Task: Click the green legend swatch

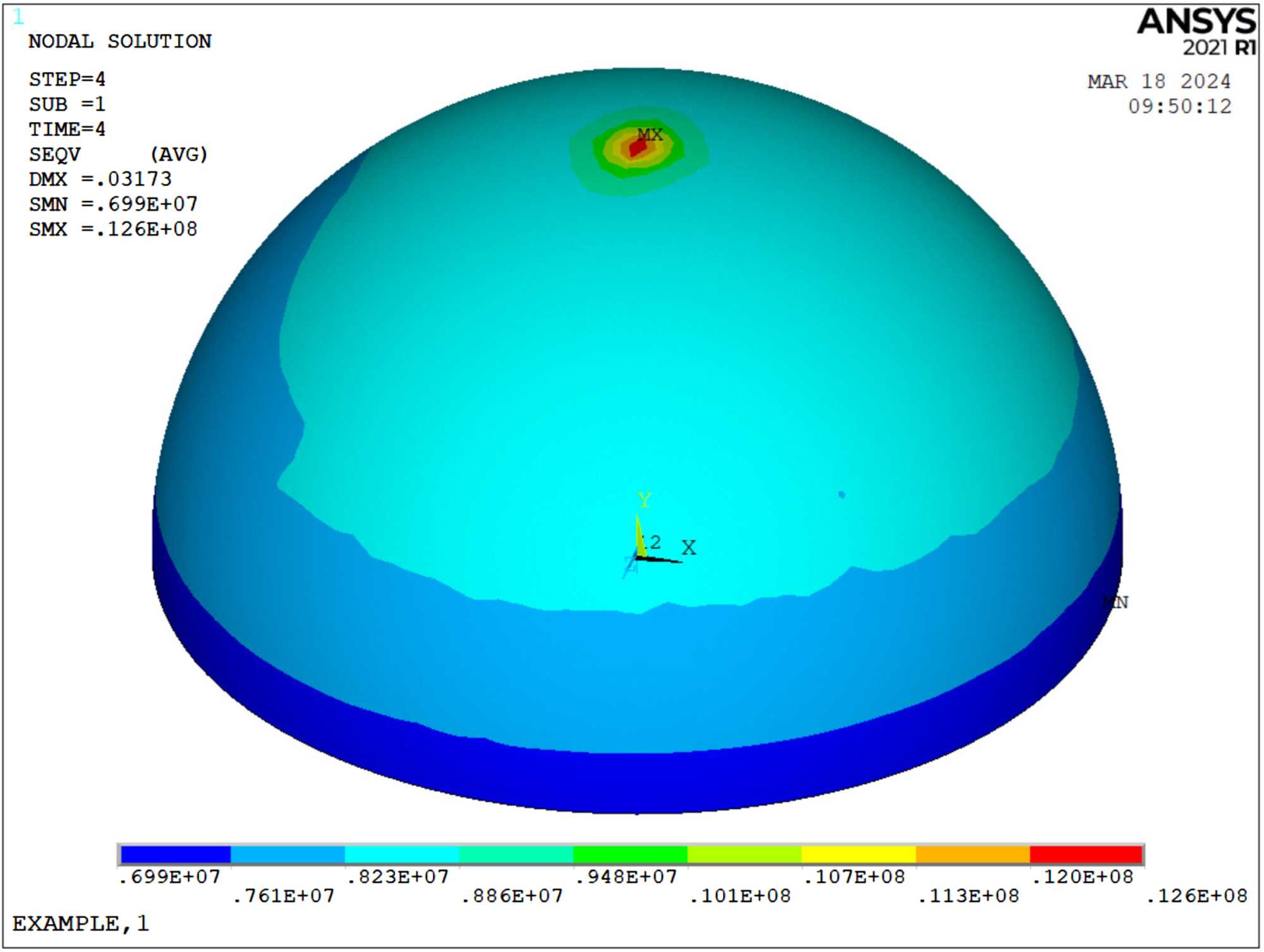Action: coord(630,855)
